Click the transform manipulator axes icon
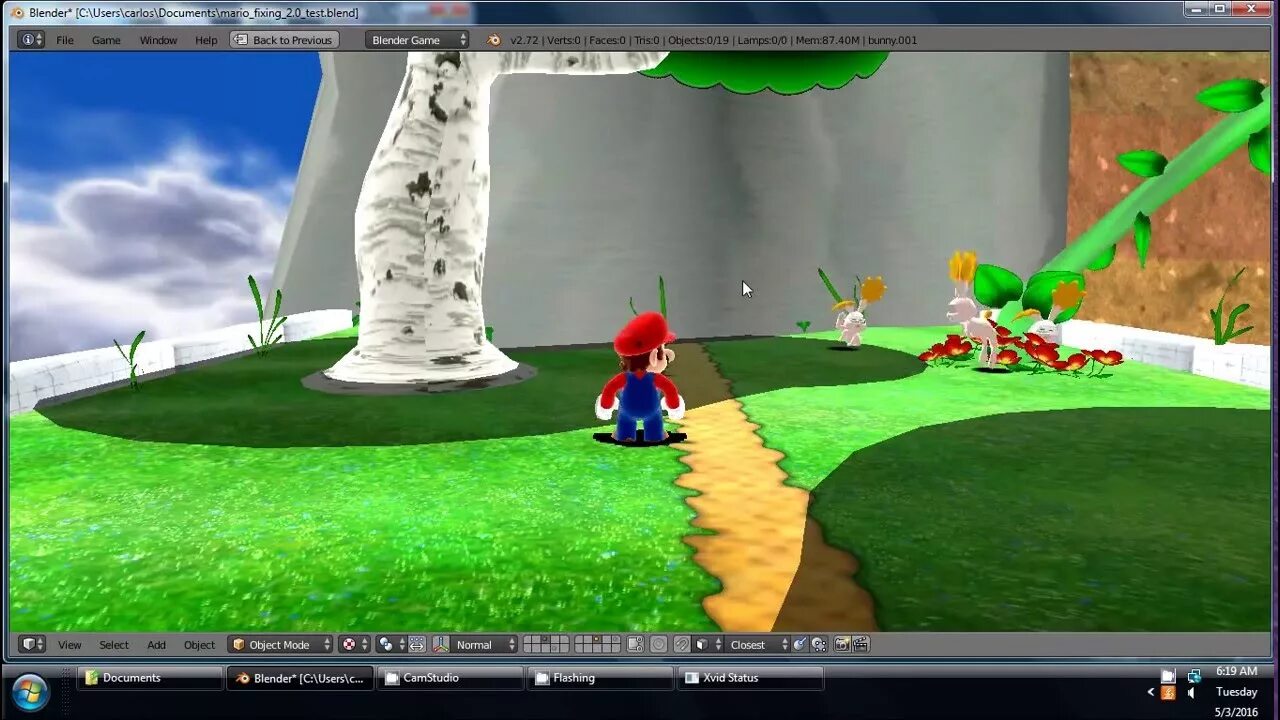Image resolution: width=1280 pixels, height=720 pixels. pos(441,645)
